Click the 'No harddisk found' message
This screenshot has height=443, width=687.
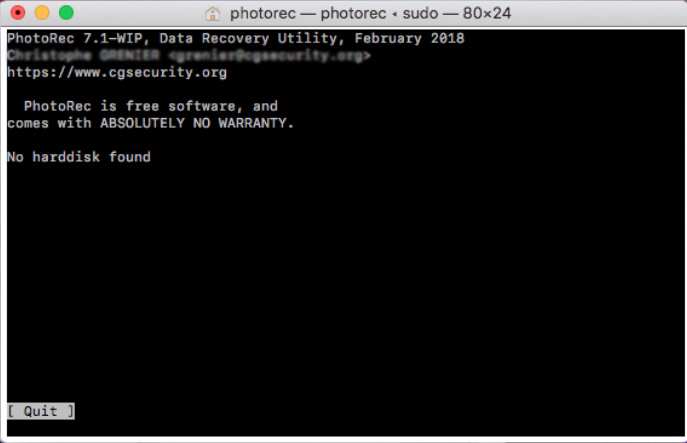tap(79, 157)
